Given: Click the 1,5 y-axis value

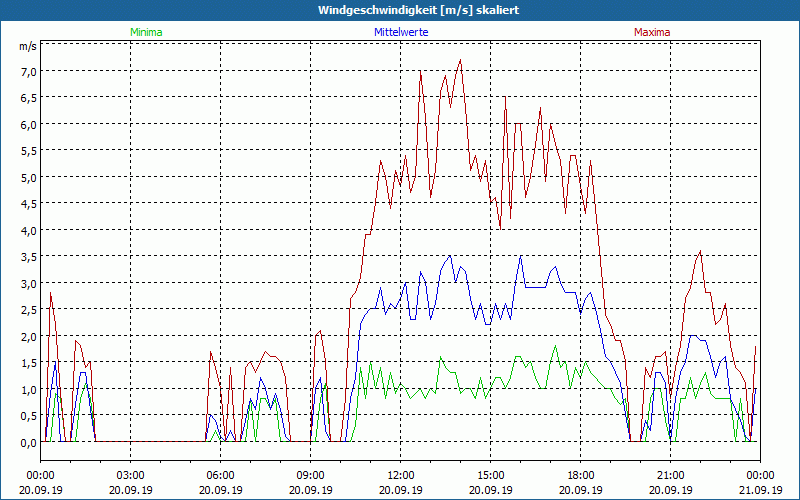Looking at the screenshot, I should tap(28, 363).
